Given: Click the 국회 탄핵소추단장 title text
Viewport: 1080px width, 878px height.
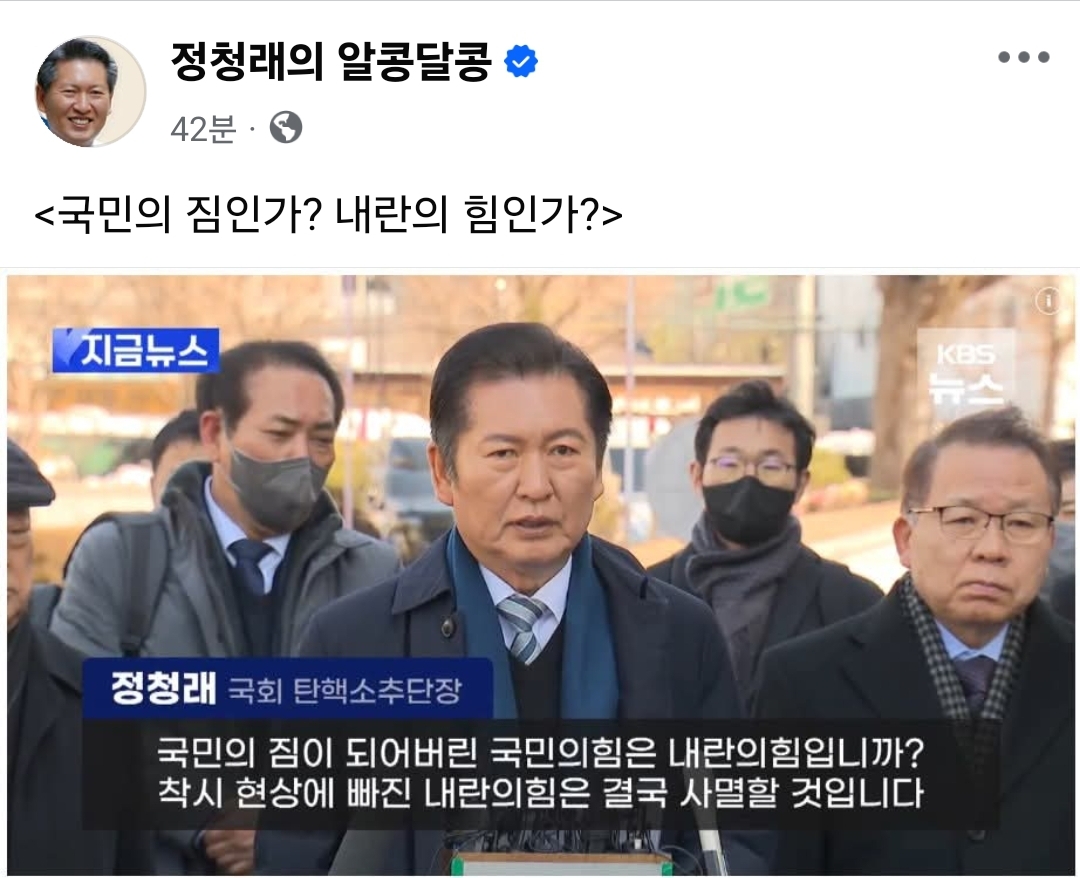Looking at the screenshot, I should tap(344, 691).
